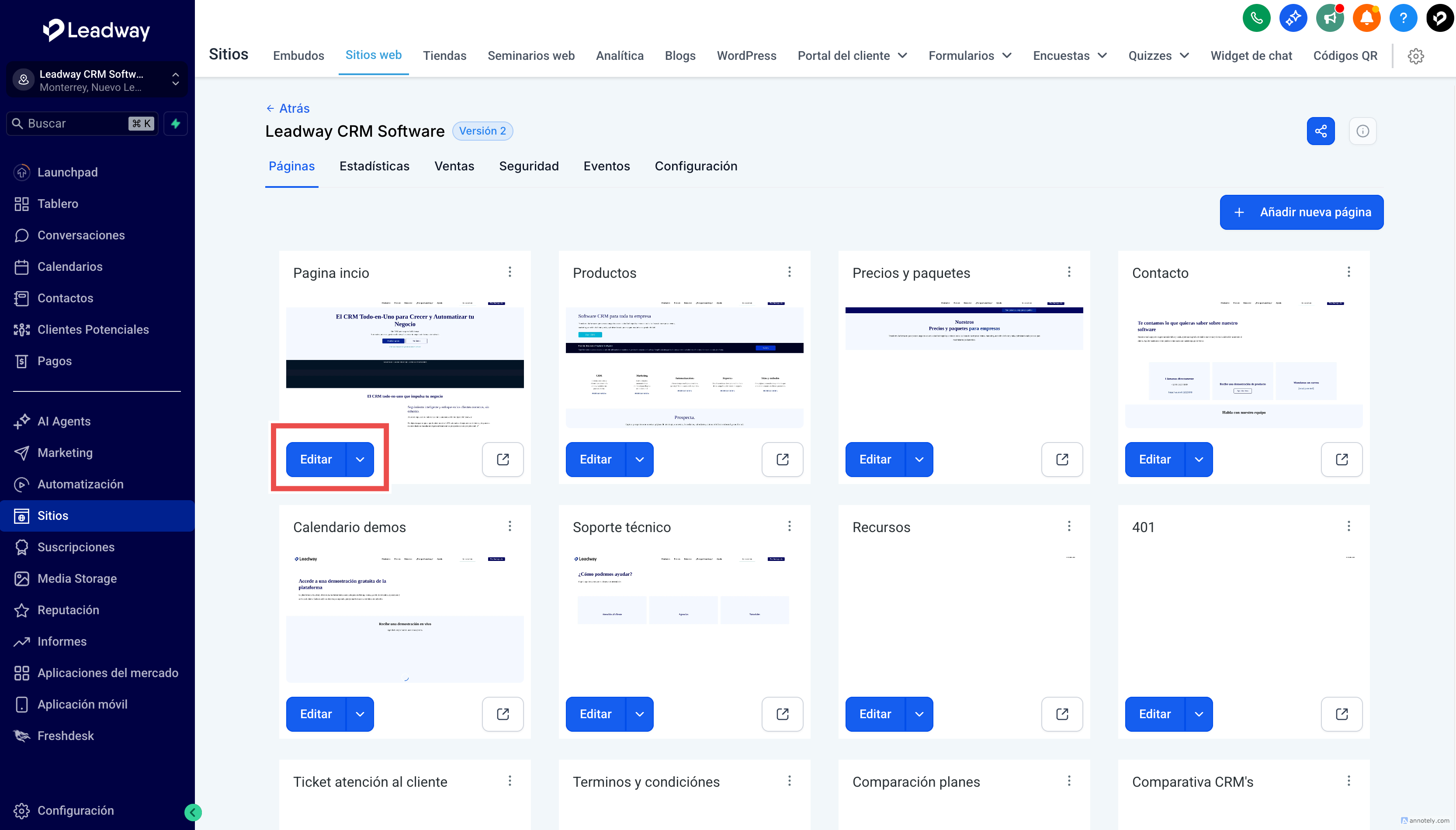This screenshot has height=830, width=1456.
Task: Collapse the sidebar with green arrow
Action: pos(193,813)
